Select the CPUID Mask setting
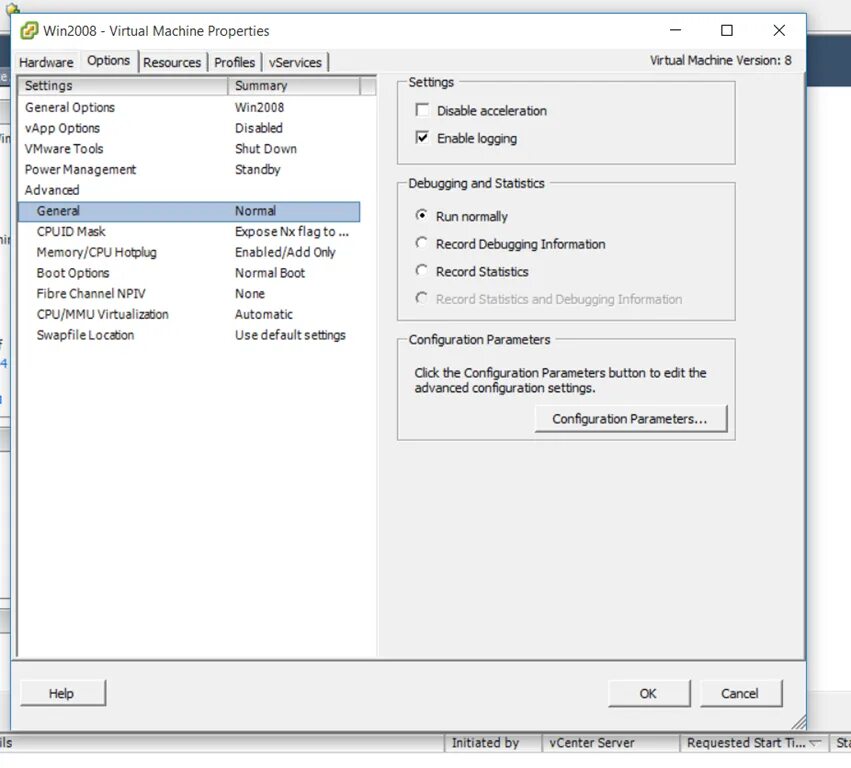Image resolution: width=851 pixels, height=768 pixels. tap(189, 232)
